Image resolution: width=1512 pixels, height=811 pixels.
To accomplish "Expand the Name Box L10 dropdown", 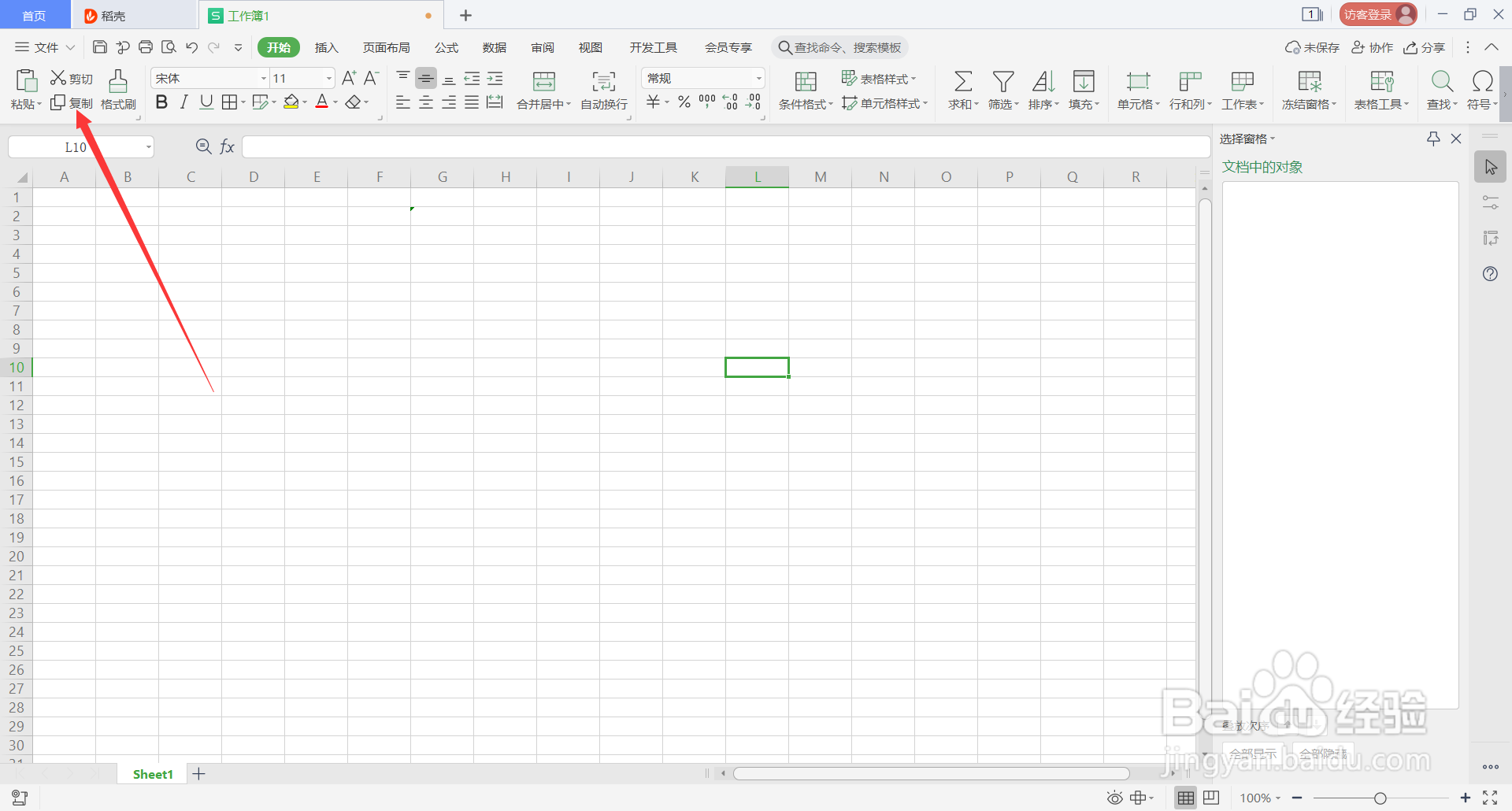I will 148,147.
